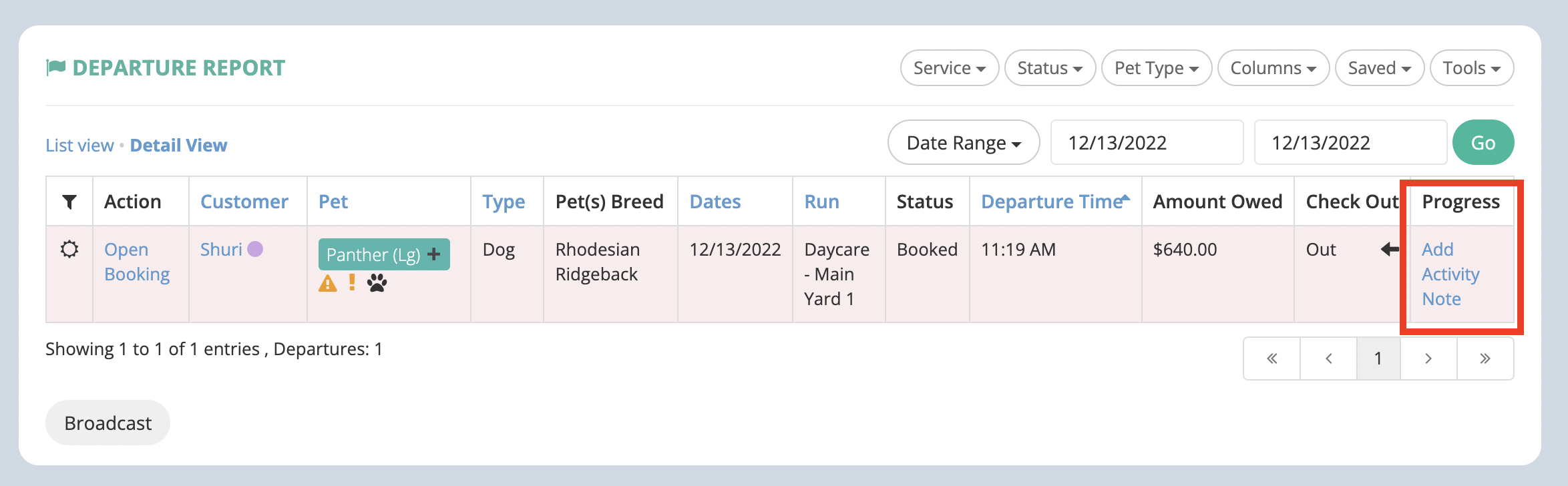The image size is (1568, 486).
Task: Click the filter funnel icon in table header
Action: pos(69,202)
